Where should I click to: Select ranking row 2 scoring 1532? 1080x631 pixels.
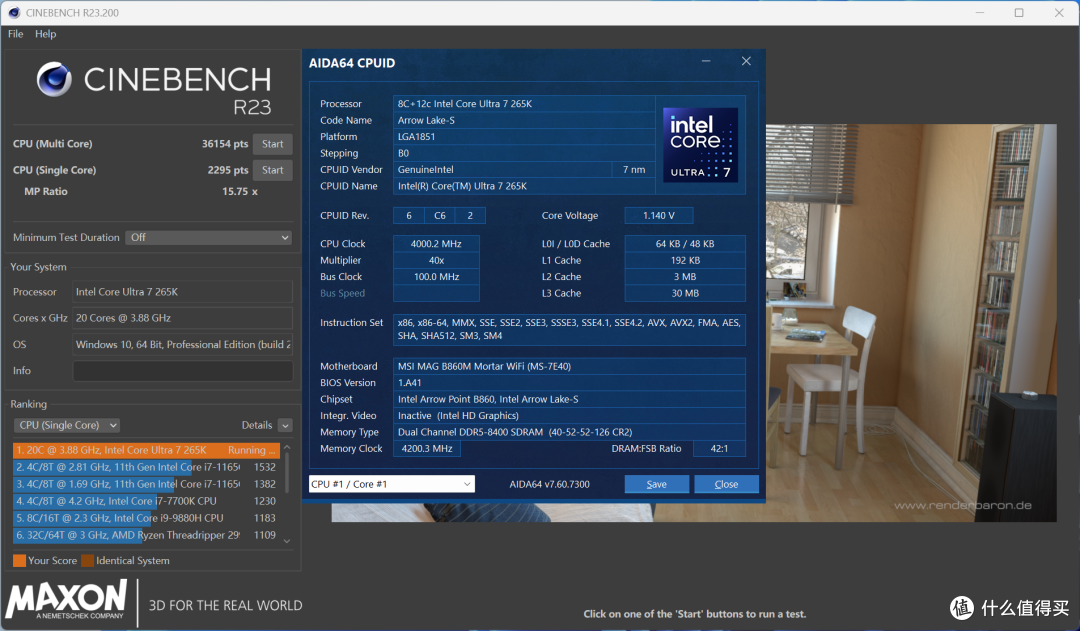coord(146,467)
